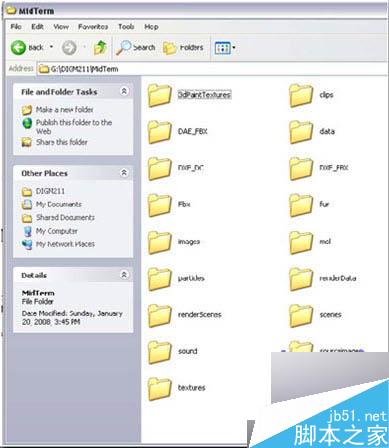Open the Favorites menu

tap(93, 27)
